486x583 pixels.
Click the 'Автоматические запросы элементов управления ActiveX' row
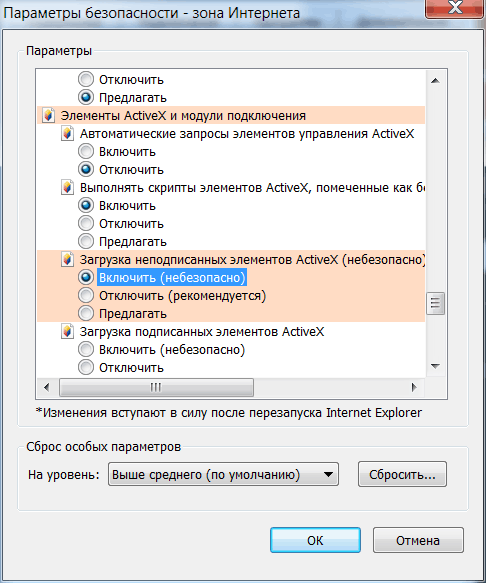click(247, 133)
